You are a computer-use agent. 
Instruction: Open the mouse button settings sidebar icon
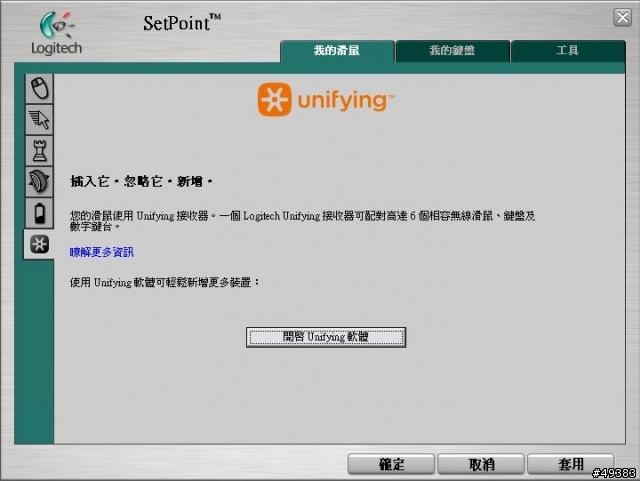(x=40, y=88)
